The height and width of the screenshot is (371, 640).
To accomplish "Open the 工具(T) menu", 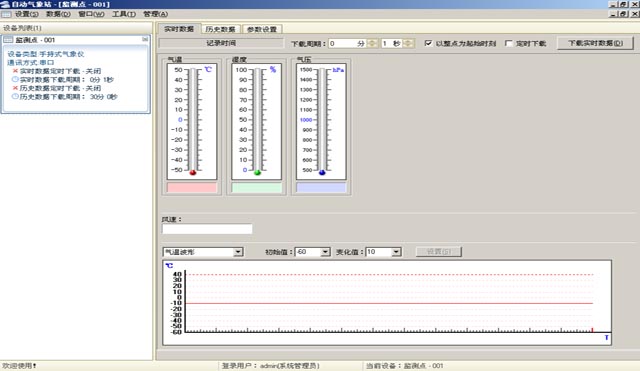I will 124,14.
